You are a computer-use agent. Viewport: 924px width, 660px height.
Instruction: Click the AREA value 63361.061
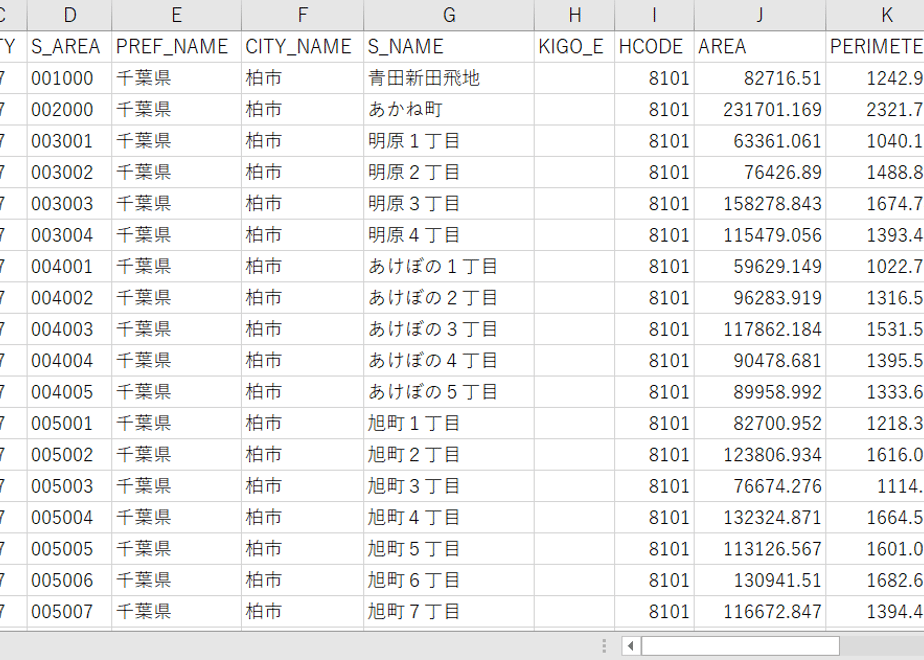tap(760, 141)
